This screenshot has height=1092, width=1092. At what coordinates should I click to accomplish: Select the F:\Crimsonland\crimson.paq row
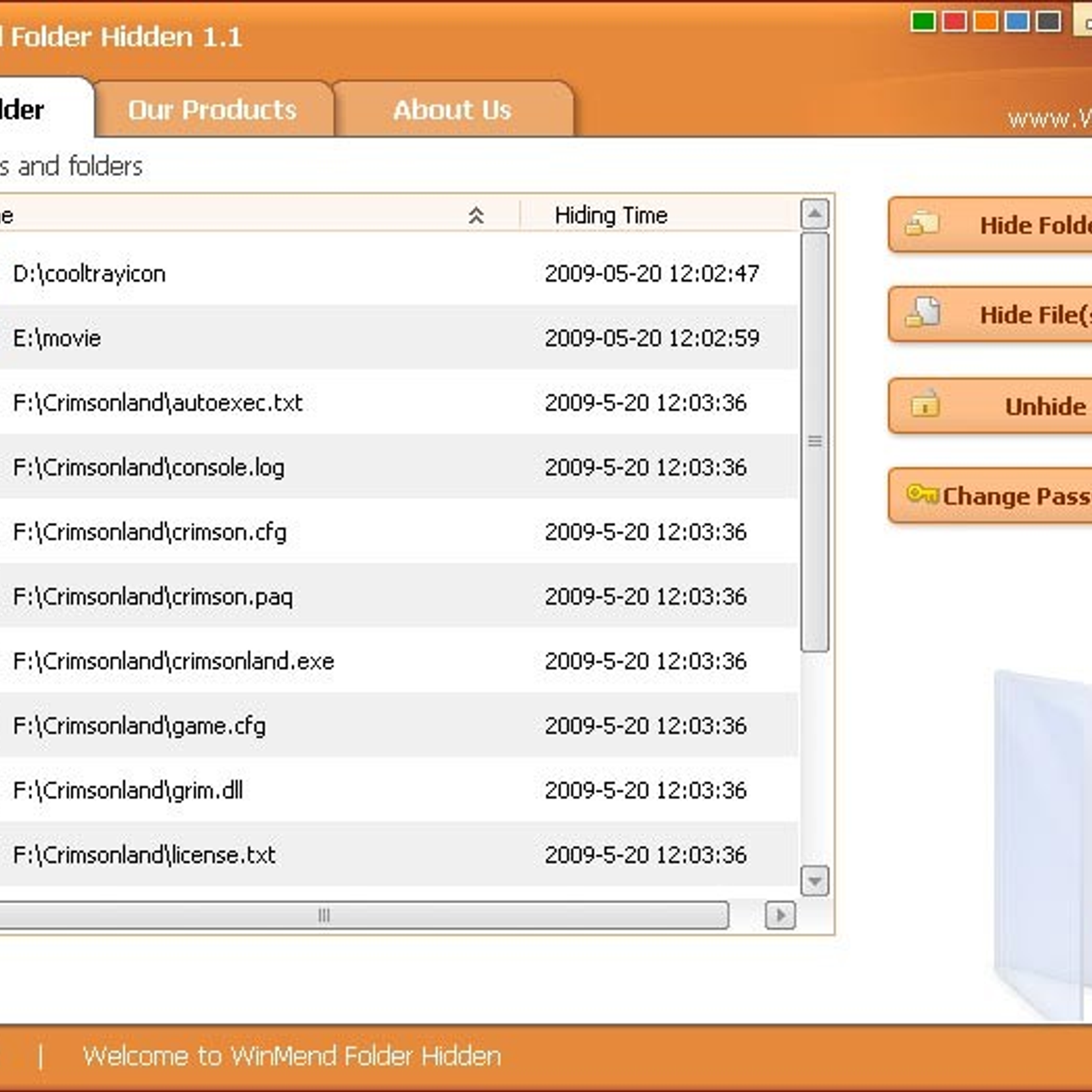pos(399,597)
